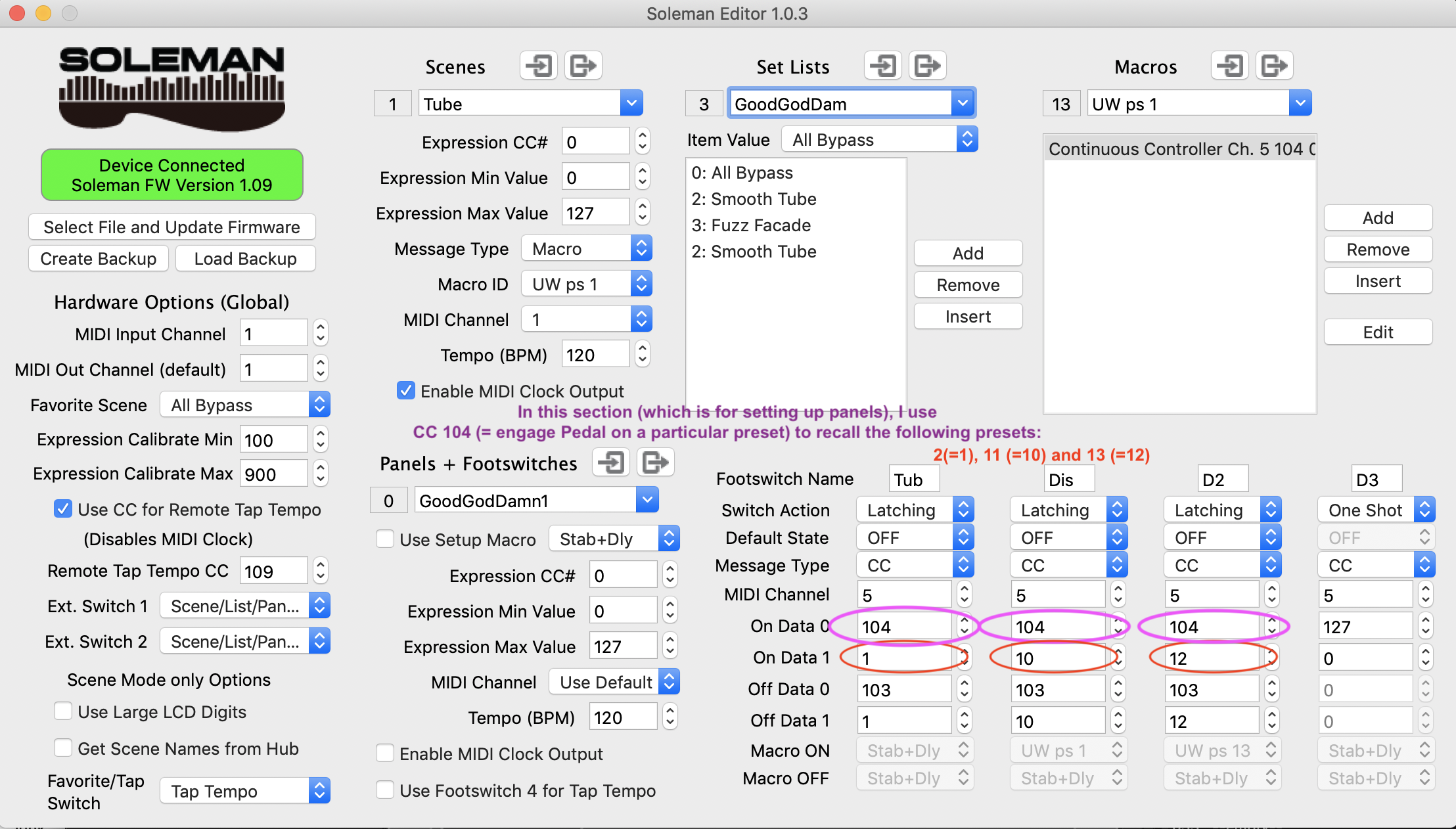1456x829 pixels.
Task: Click the import icon next to Macros
Action: [1230, 66]
